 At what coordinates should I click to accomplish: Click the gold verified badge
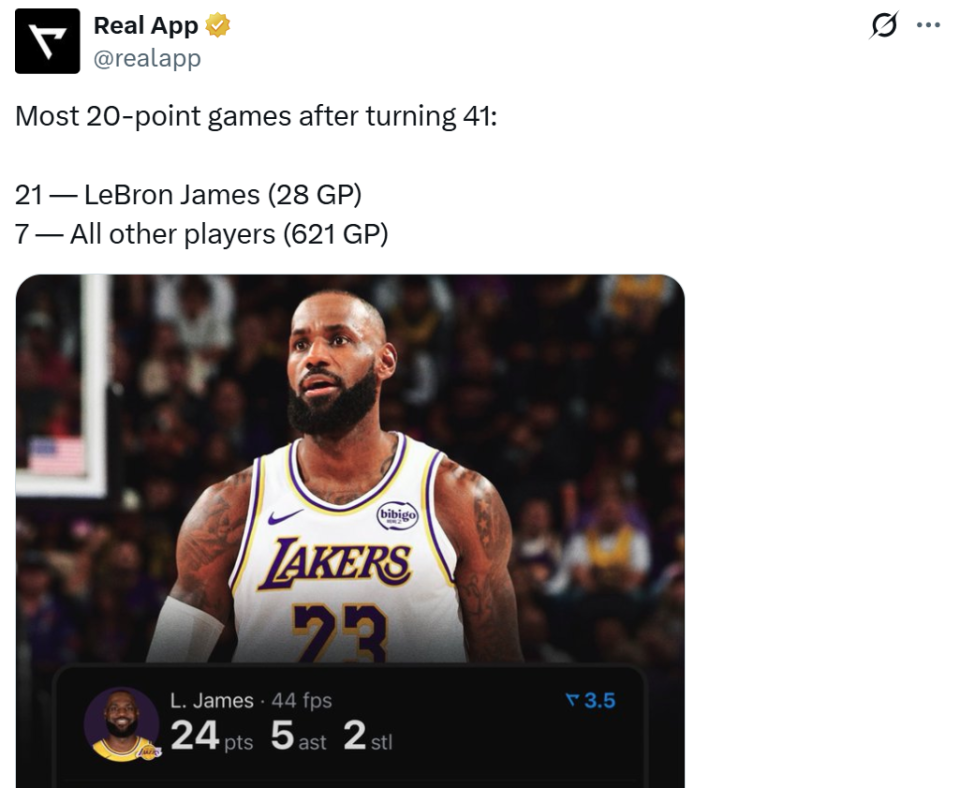click(x=218, y=26)
